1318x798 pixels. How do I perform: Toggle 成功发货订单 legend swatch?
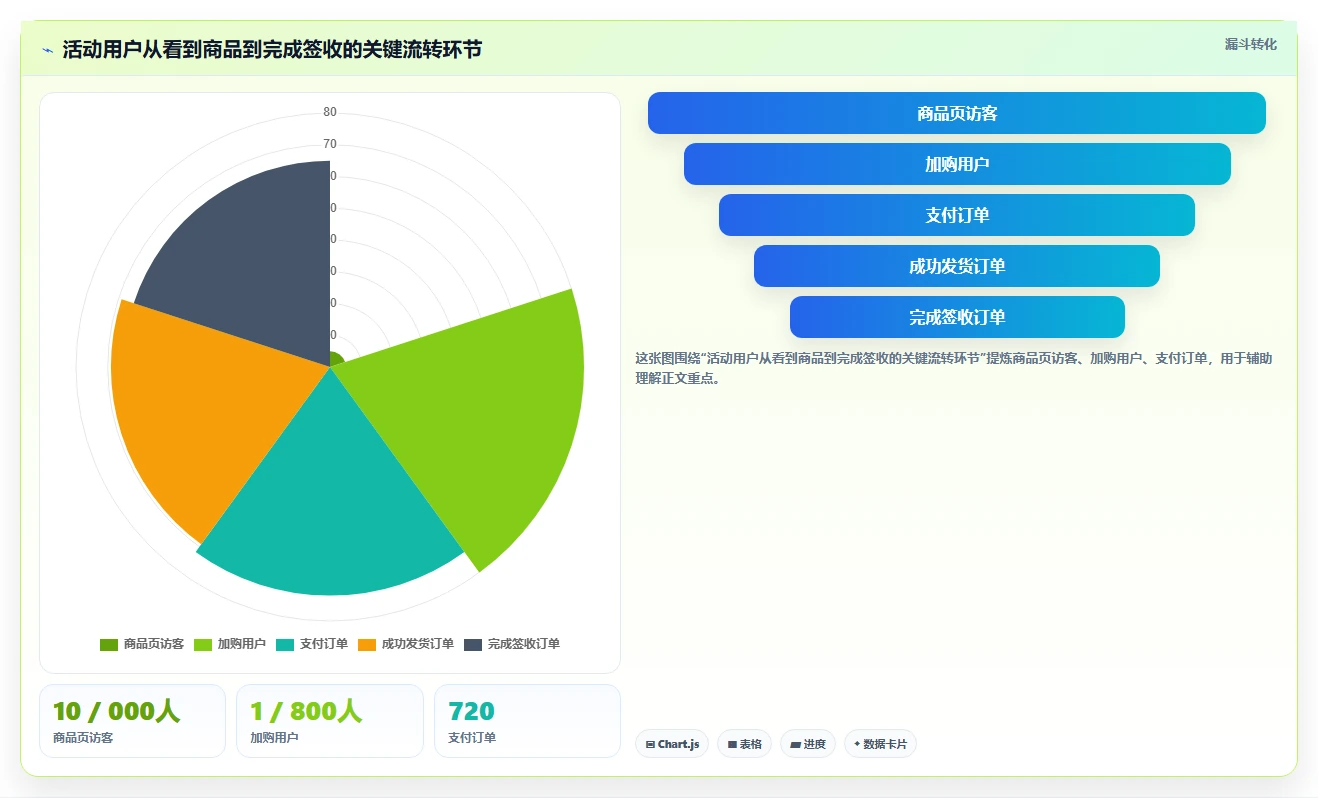[367, 644]
